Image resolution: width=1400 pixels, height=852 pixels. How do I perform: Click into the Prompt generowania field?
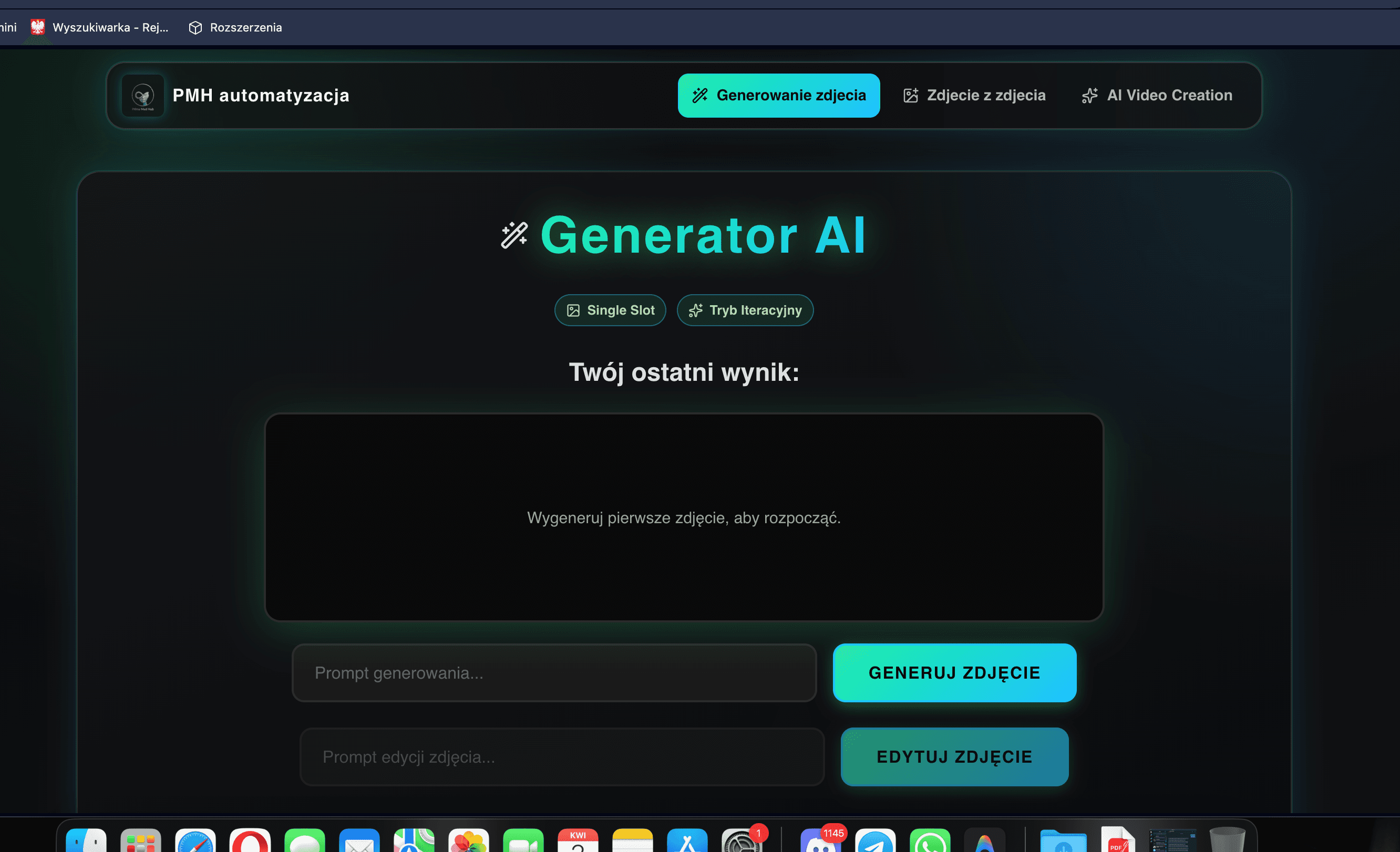[x=554, y=673]
